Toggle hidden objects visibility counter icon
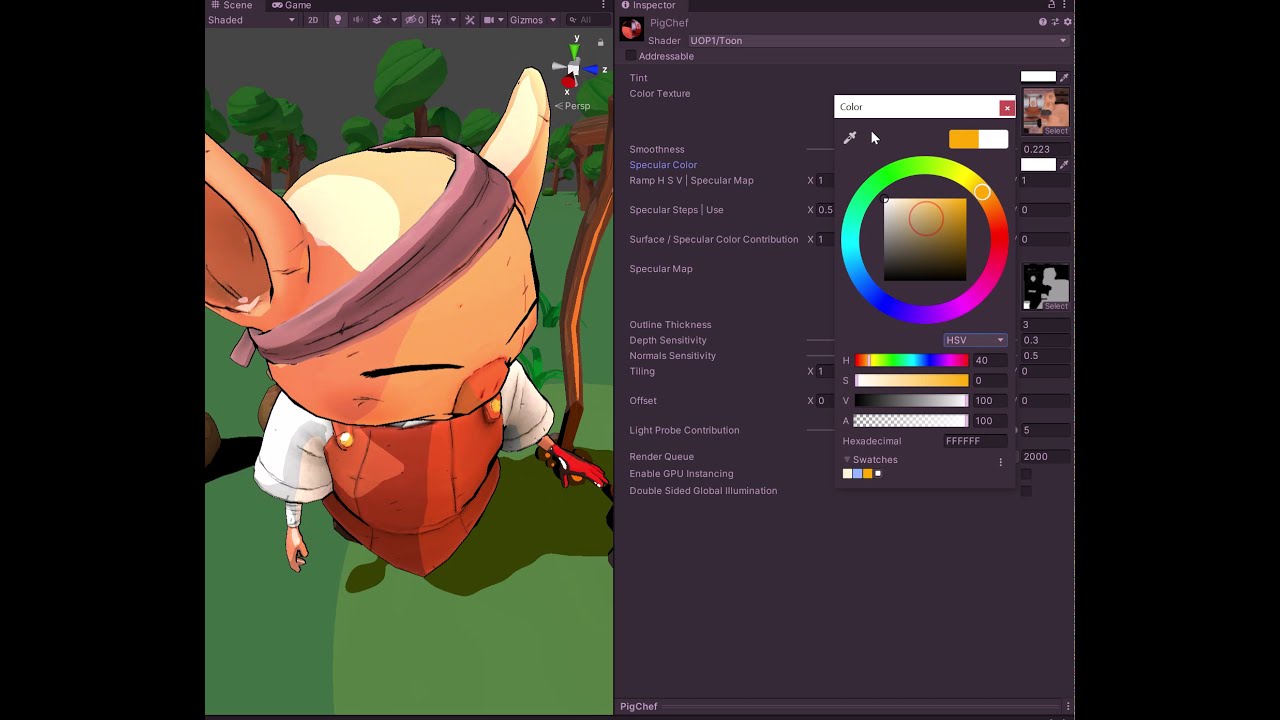The height and width of the screenshot is (720, 1280). click(414, 20)
